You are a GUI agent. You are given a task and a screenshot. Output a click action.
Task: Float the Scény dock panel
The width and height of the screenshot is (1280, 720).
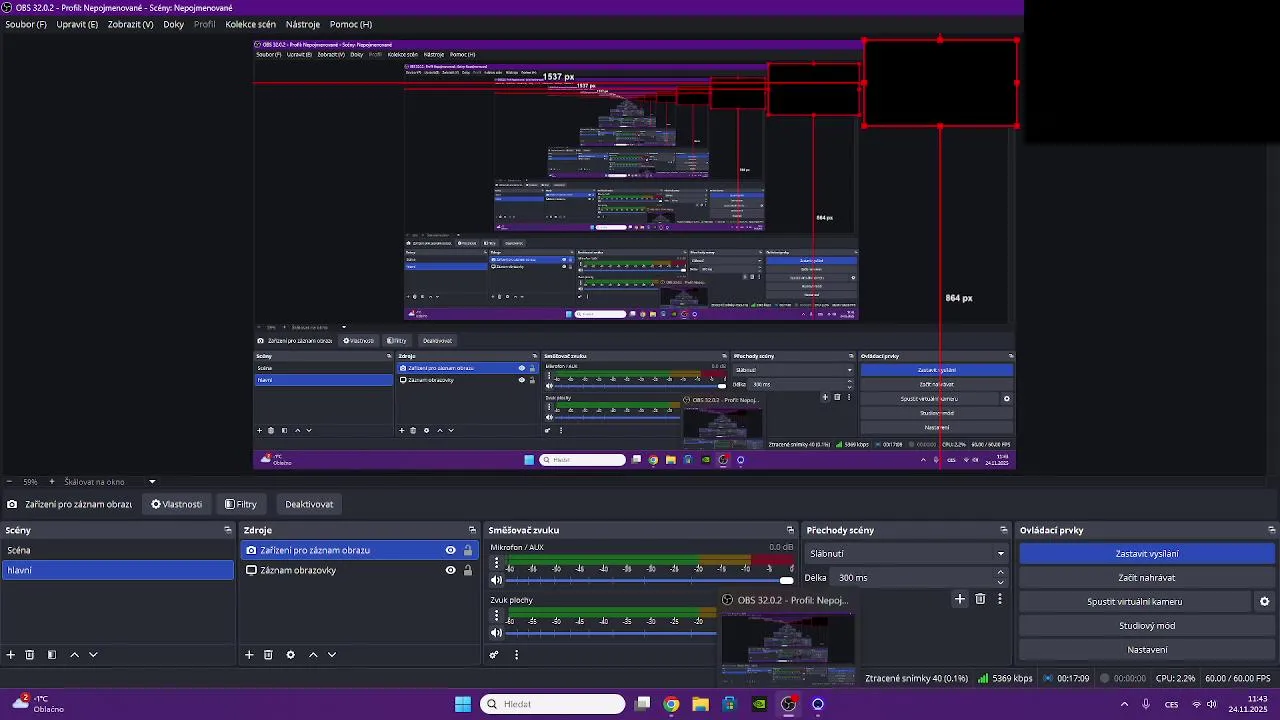point(228,530)
